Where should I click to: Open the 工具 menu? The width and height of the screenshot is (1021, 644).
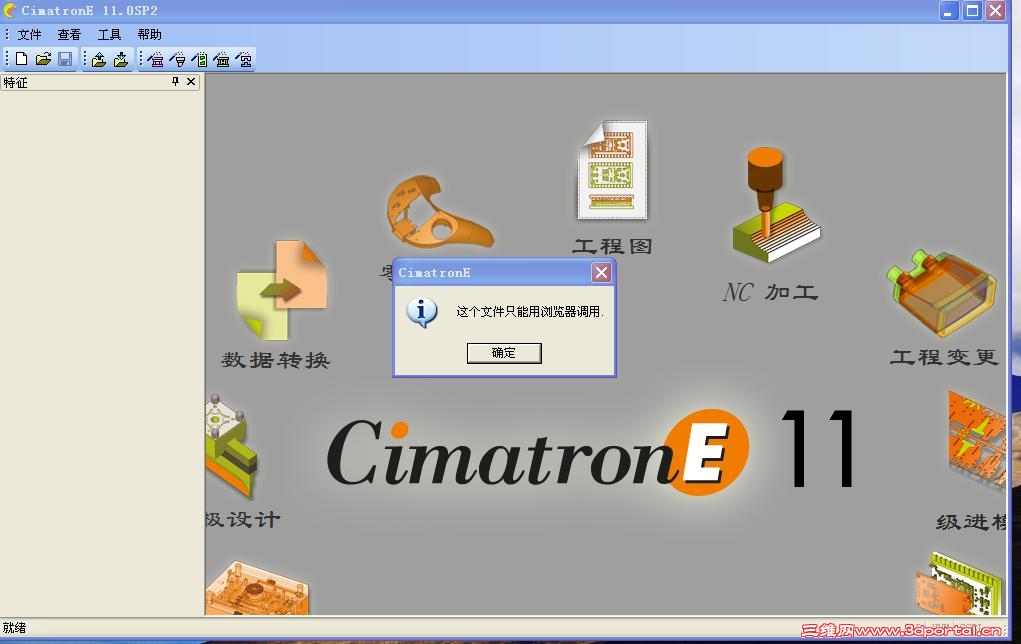[x=109, y=35]
